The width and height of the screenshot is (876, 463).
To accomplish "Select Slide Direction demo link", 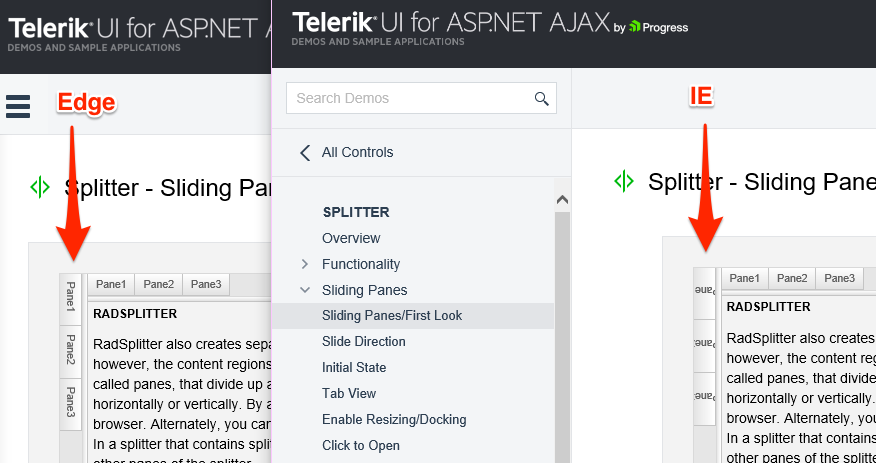I will tap(363, 341).
